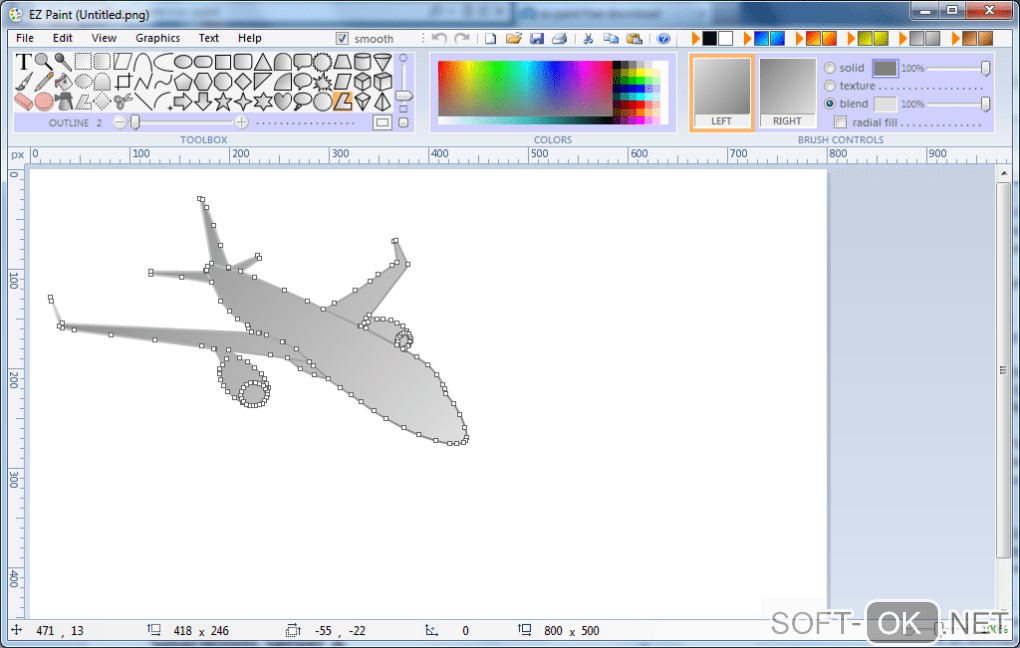Screen dimensions: 1020x648
Task: Print using the printer icon
Action: [559, 38]
